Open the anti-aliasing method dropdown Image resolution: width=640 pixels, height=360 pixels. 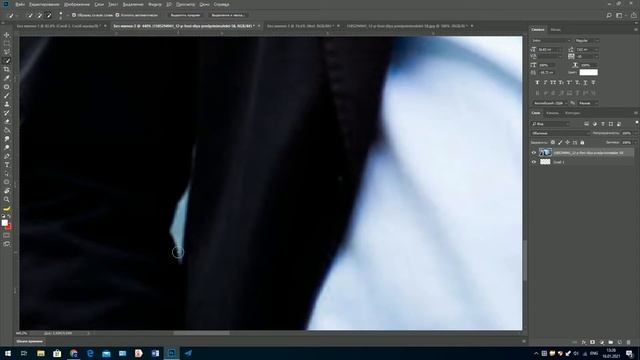pyautogui.click(x=588, y=103)
